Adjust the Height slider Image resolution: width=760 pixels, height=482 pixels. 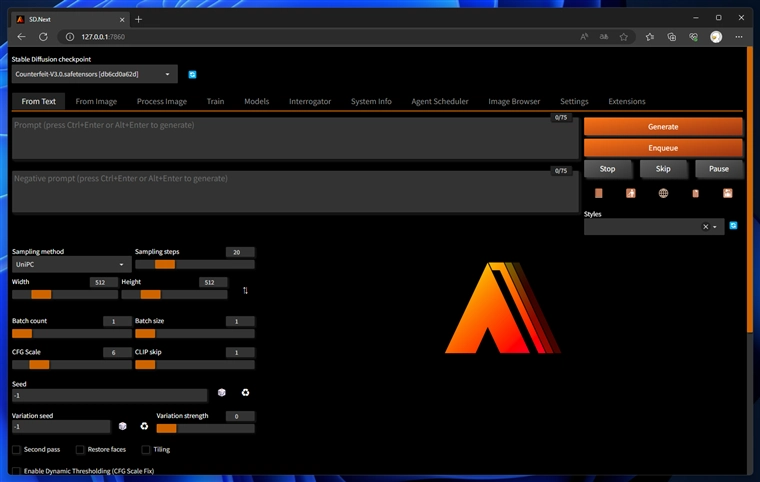point(174,294)
